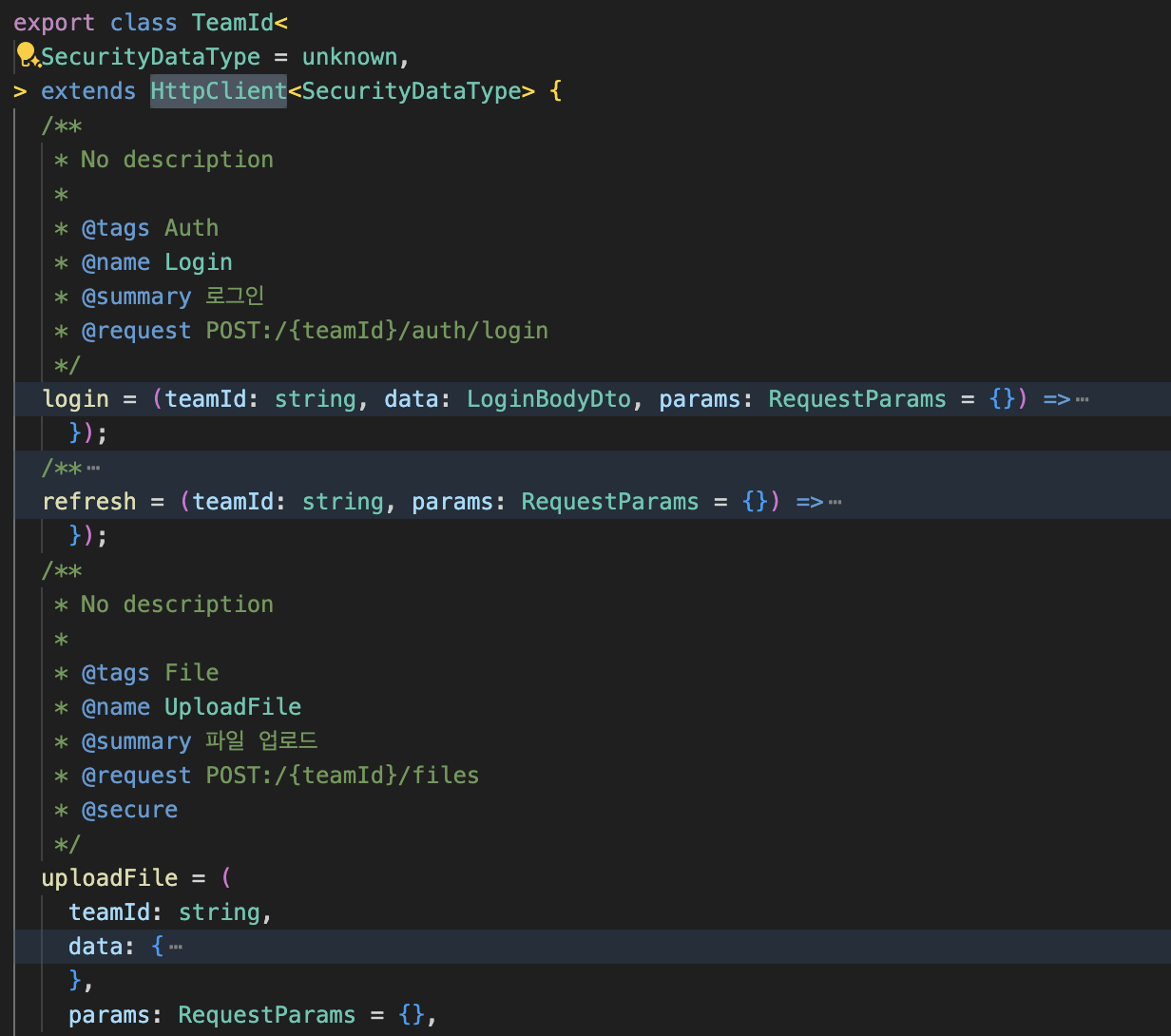Click the @name UploadFile comment line
The image size is (1171, 1036).
[x=178, y=707]
